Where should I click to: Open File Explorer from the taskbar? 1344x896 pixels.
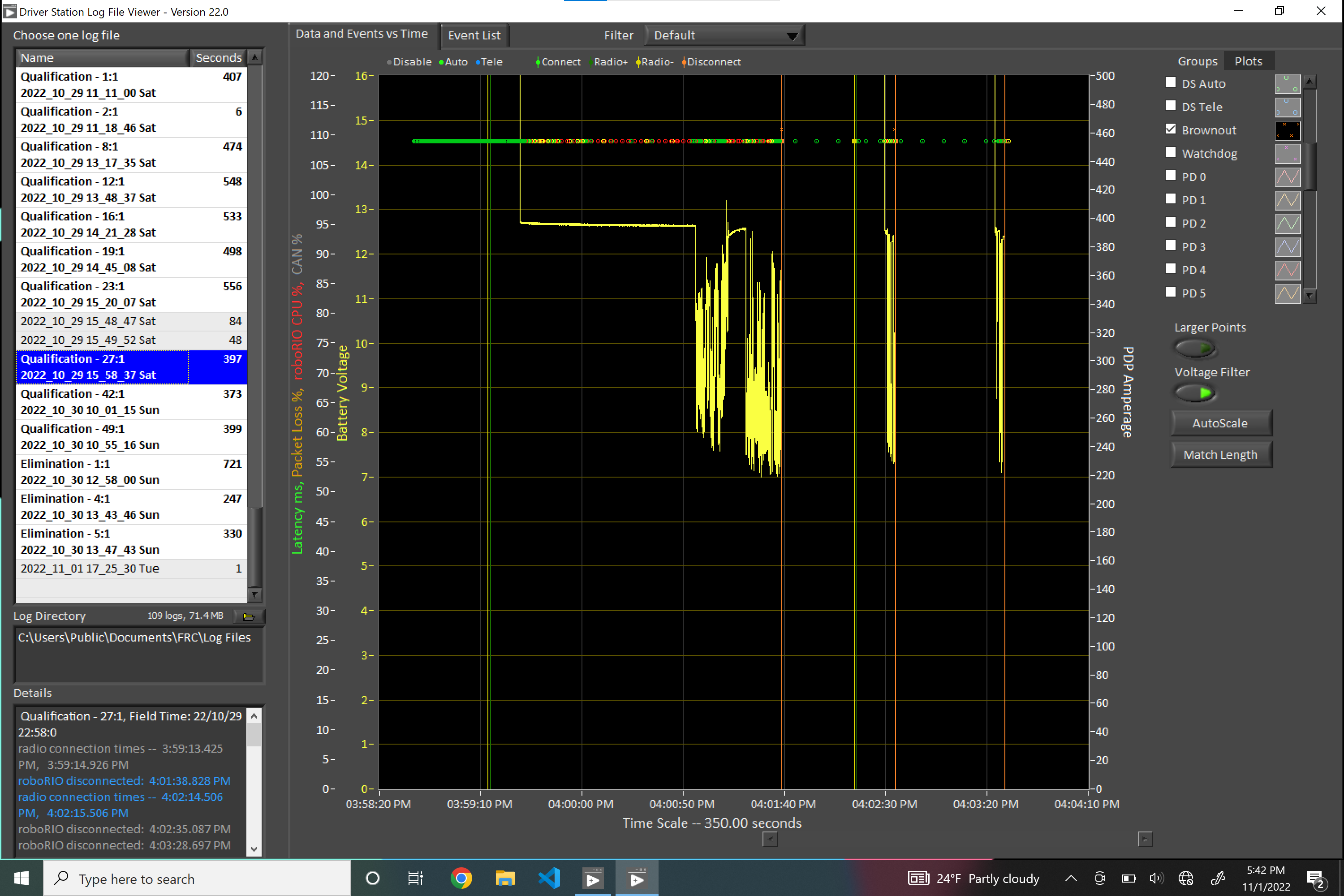click(x=504, y=878)
